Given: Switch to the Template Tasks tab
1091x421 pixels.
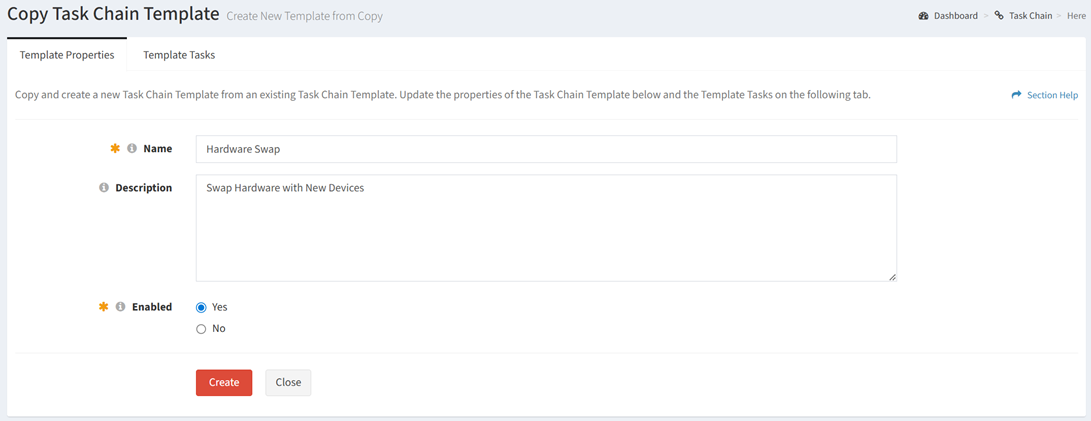Looking at the screenshot, I should pos(179,55).
